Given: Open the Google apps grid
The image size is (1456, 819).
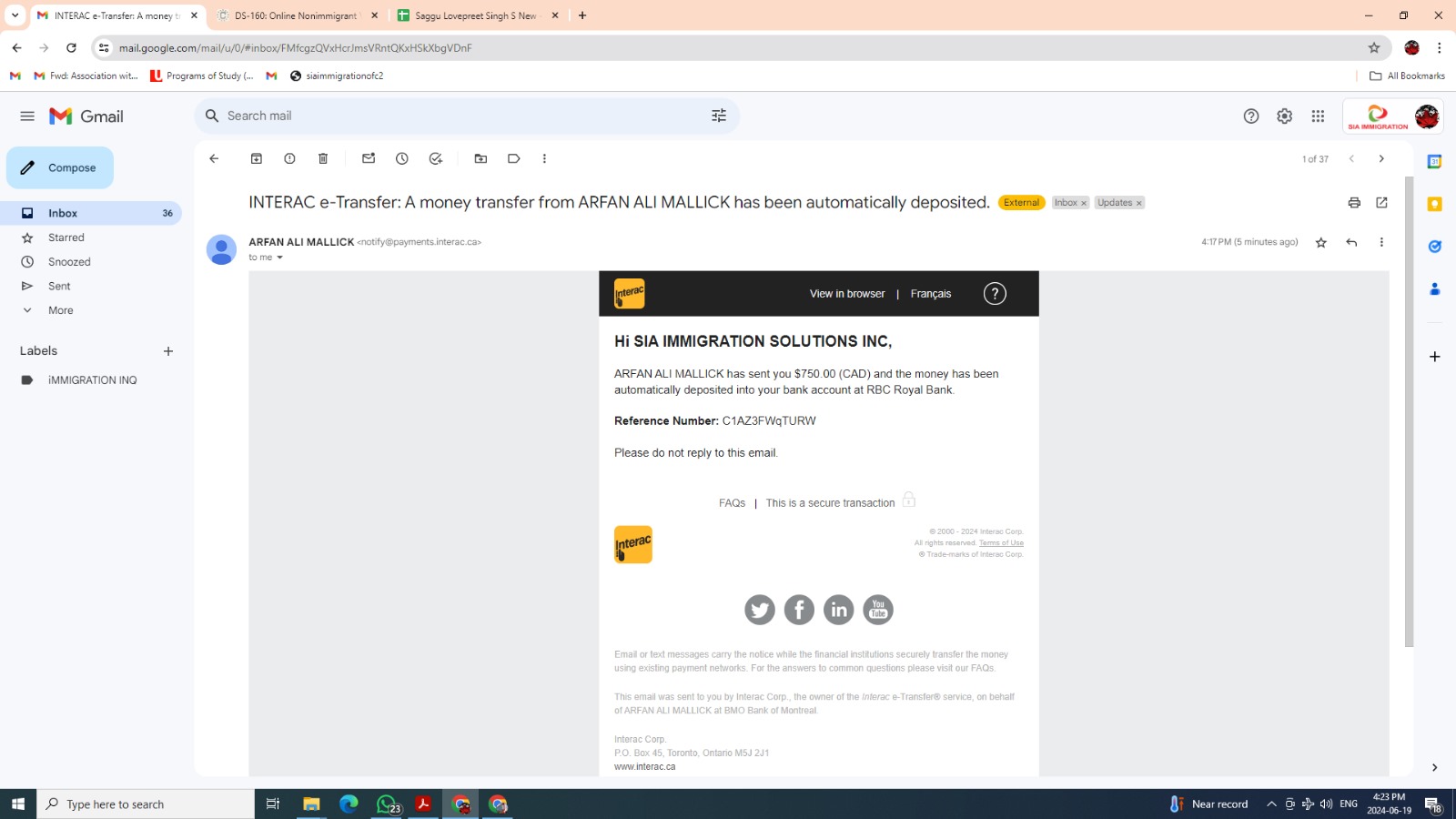Looking at the screenshot, I should [x=1318, y=116].
